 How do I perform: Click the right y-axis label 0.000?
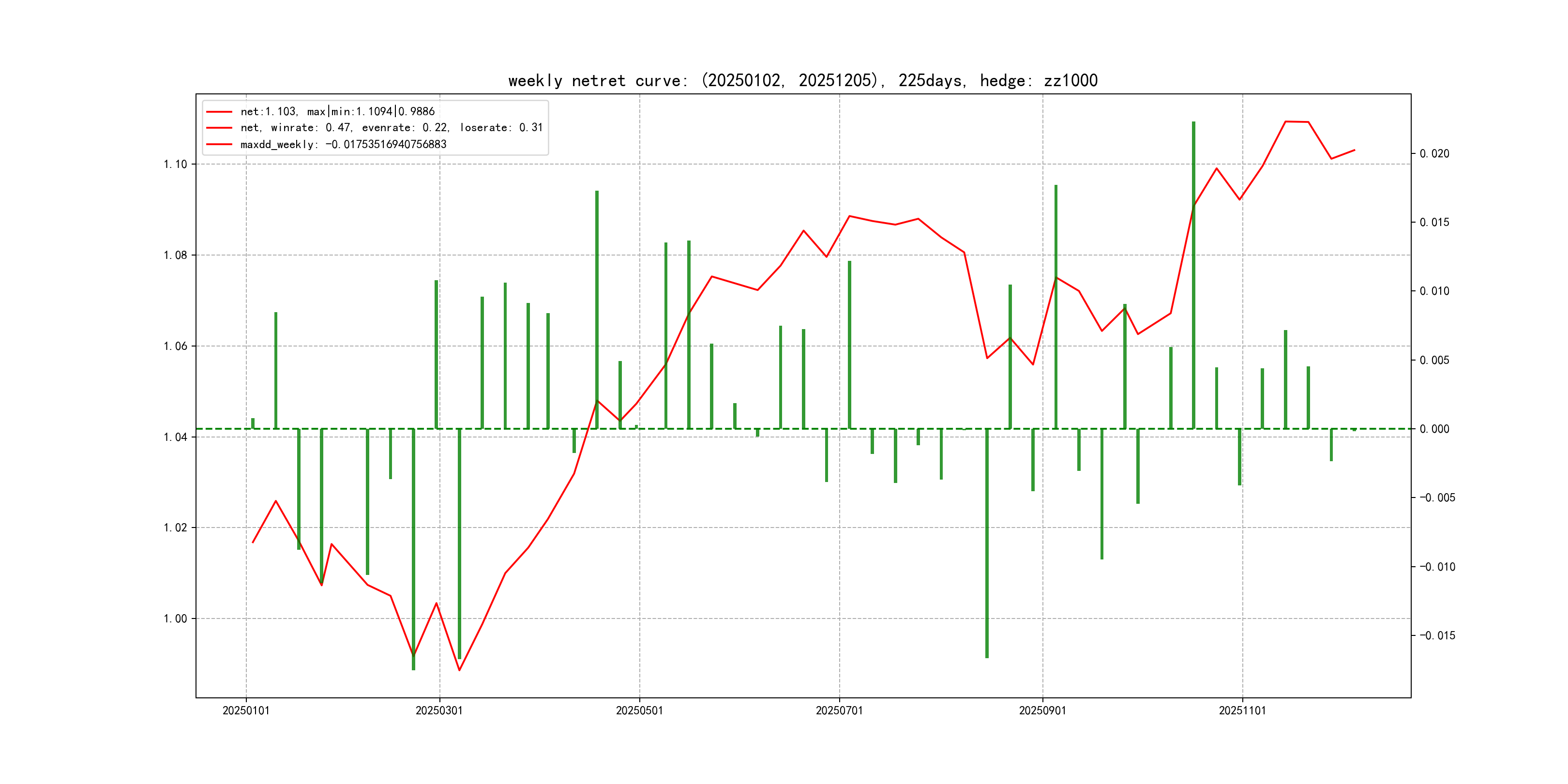(1434, 429)
